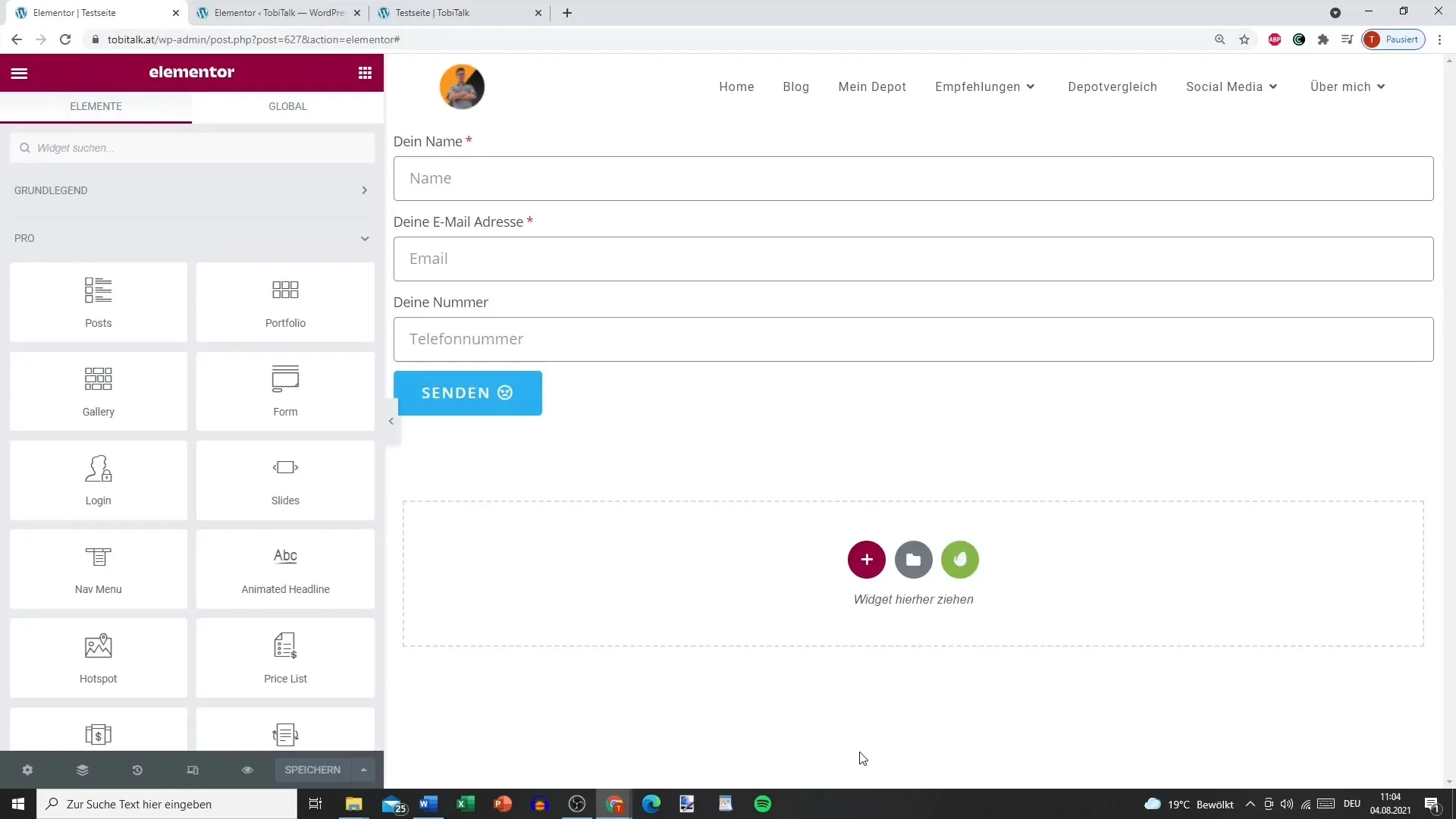Open a new browser tab
This screenshot has width=1456, height=819.
(567, 13)
